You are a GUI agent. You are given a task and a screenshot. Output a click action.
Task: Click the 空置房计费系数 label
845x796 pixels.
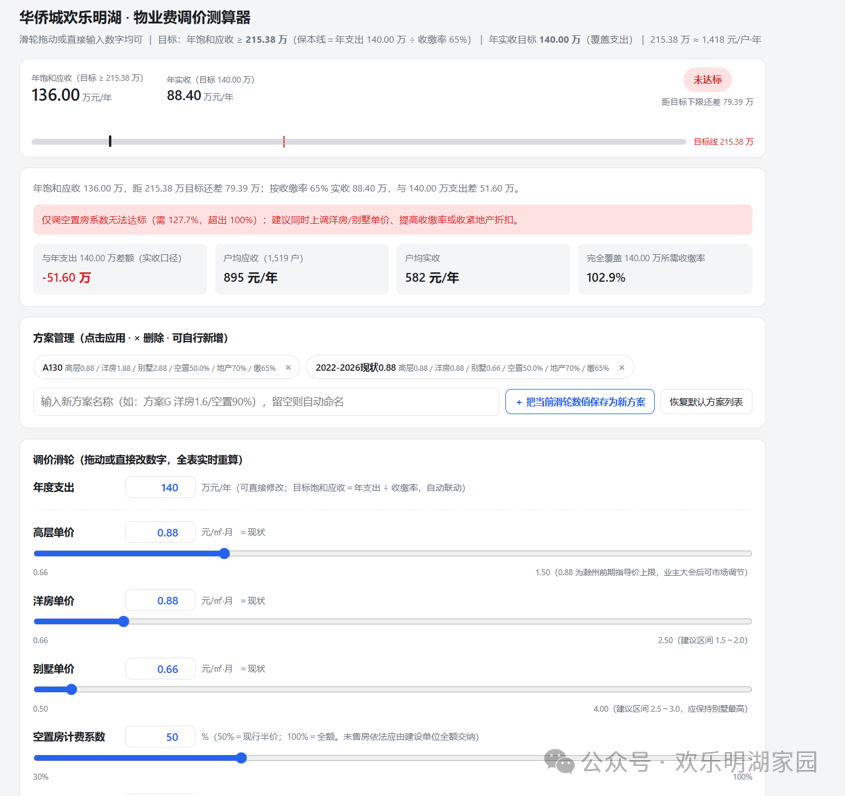tap(69, 737)
